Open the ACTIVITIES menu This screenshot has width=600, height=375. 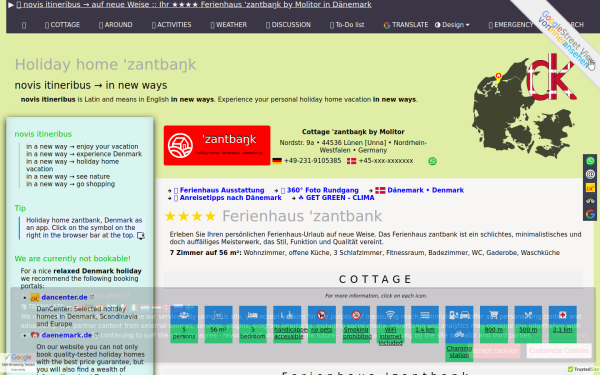(171, 25)
